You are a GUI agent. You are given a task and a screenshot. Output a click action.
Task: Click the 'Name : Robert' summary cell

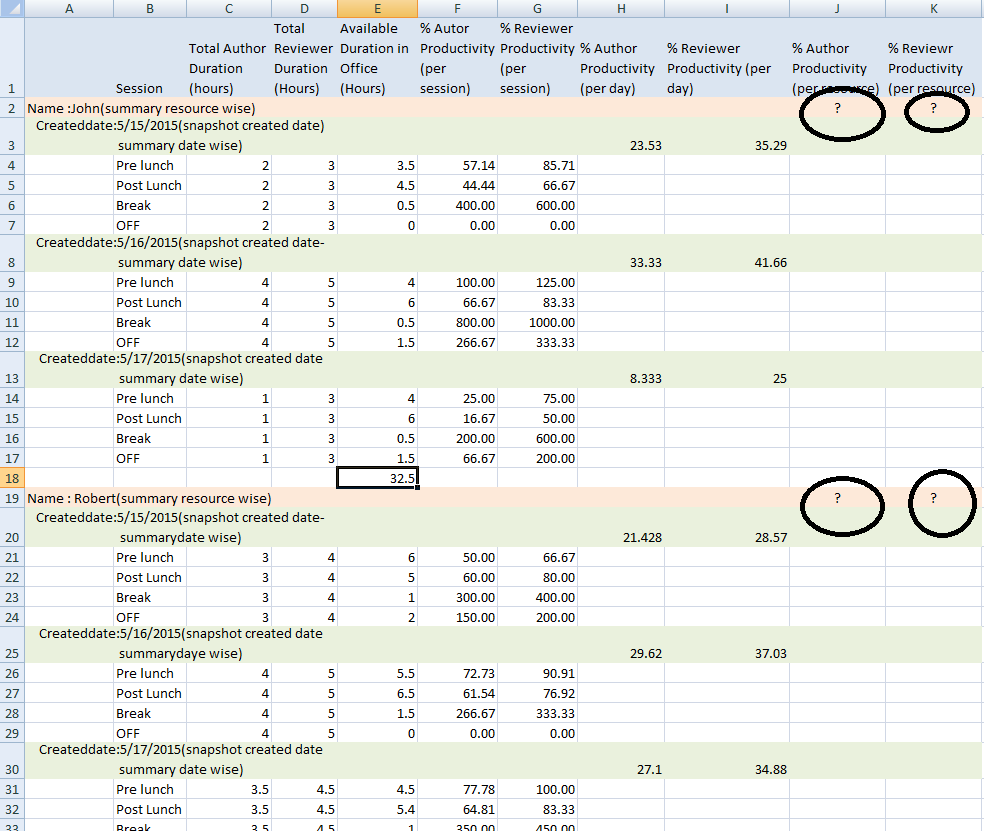149,498
